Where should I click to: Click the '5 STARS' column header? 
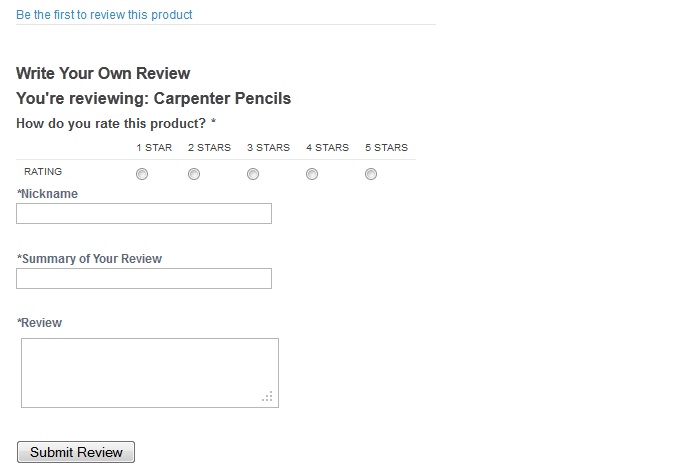[x=386, y=147]
